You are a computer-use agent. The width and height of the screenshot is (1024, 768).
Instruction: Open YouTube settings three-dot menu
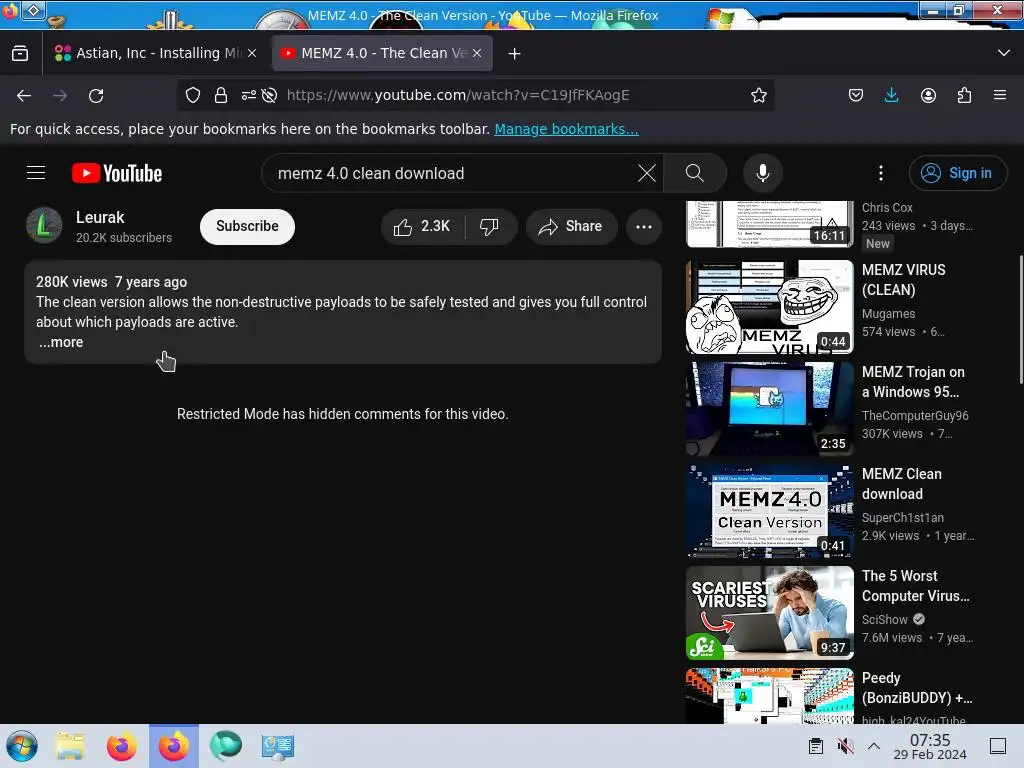point(881,173)
